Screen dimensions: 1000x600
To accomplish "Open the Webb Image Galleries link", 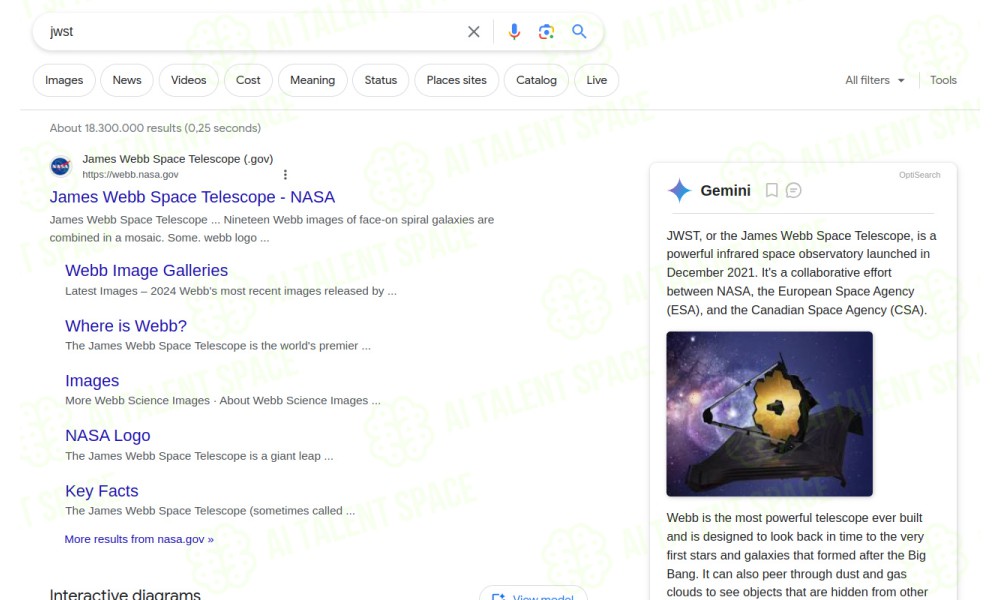I will coord(146,270).
